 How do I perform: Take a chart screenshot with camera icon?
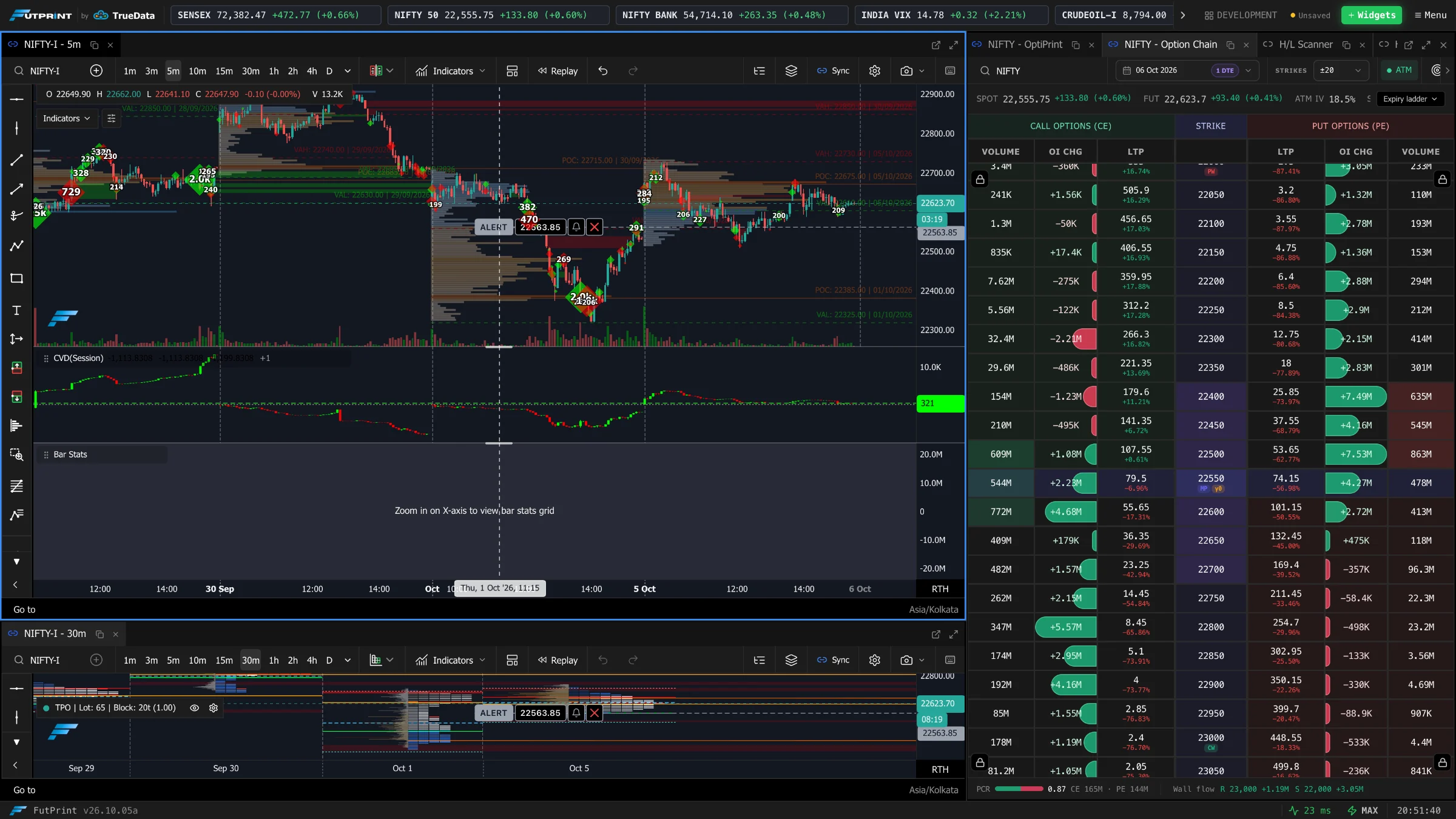(x=906, y=71)
